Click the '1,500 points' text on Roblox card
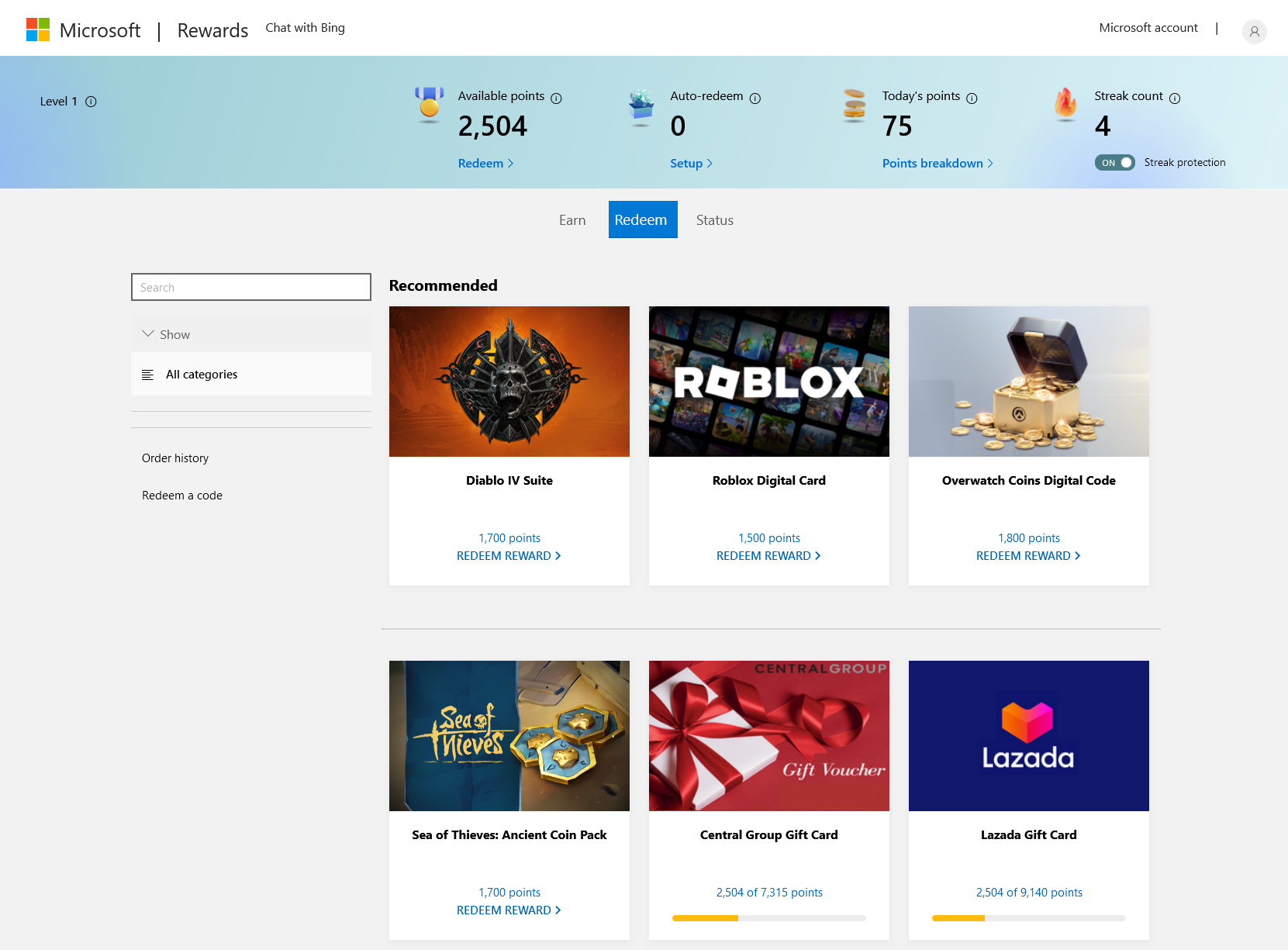Image resolution: width=1288 pixels, height=950 pixels. pyautogui.click(x=769, y=538)
